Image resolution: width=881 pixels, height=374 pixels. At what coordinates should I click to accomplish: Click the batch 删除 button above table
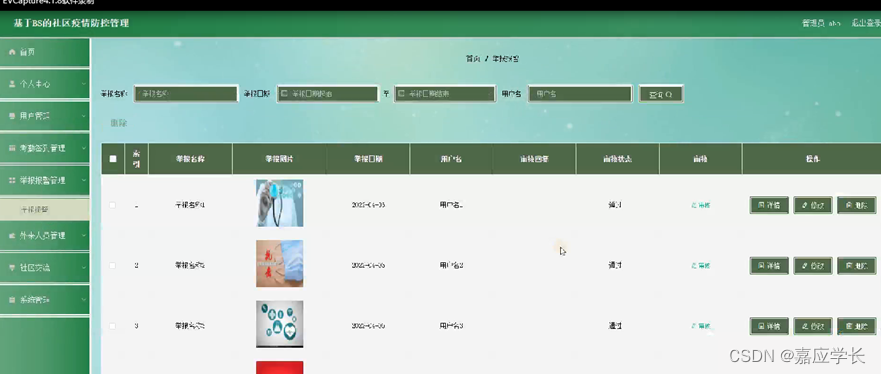119,123
